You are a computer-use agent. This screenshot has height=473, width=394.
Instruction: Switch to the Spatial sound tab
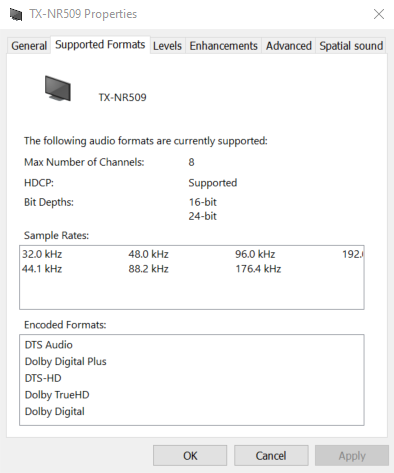pos(351,46)
